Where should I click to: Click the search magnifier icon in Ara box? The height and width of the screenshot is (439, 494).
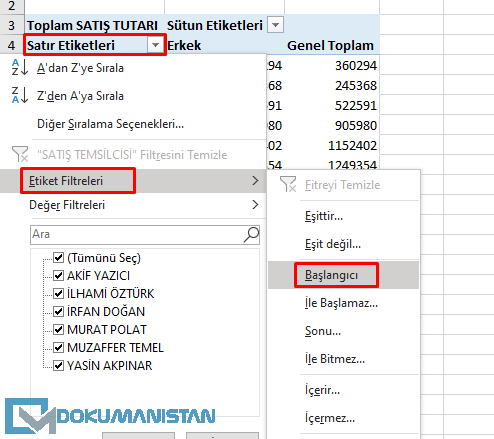[x=251, y=234]
